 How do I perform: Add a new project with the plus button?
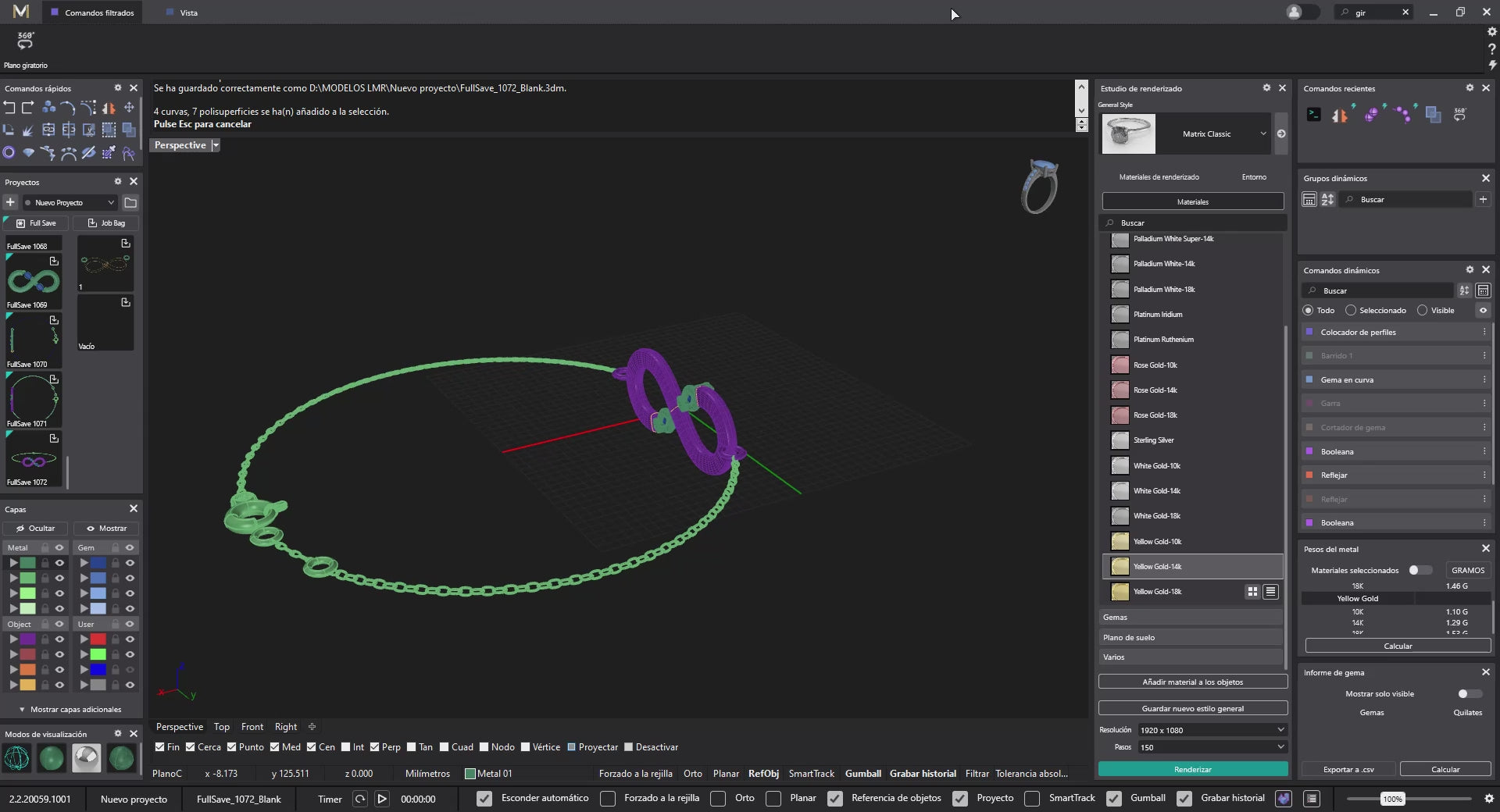click(x=10, y=202)
